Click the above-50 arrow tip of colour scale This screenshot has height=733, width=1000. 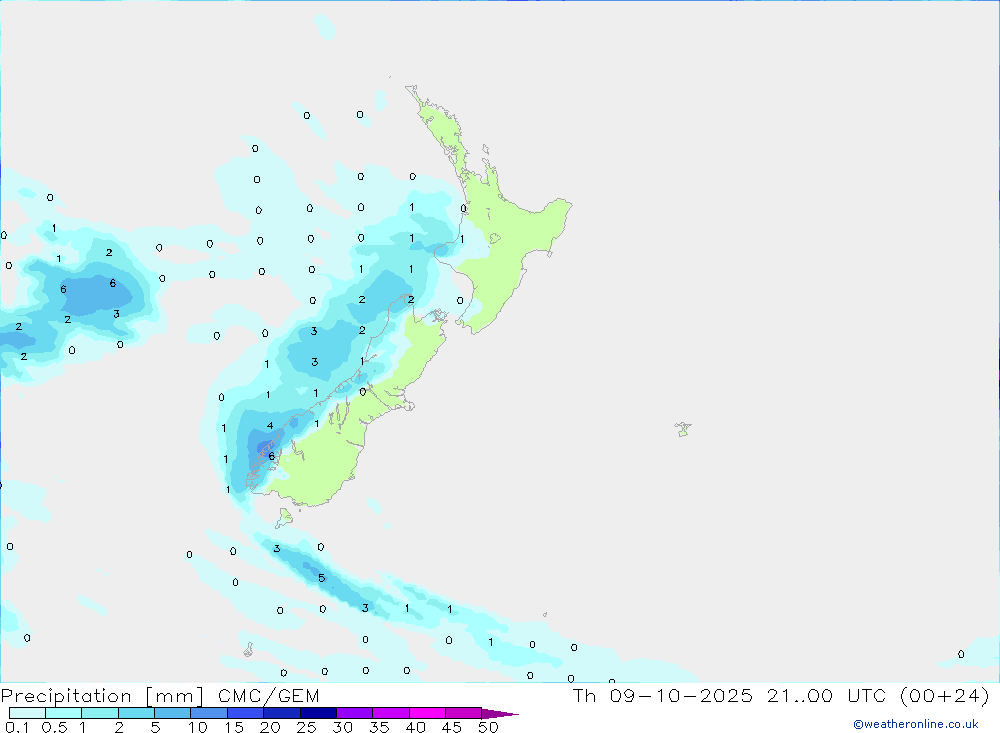click(499, 713)
